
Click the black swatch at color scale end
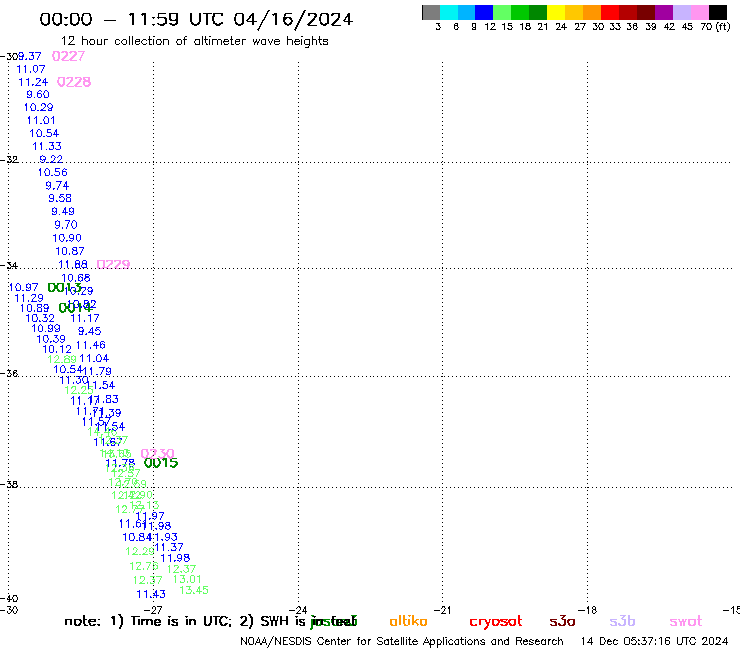(x=718, y=12)
